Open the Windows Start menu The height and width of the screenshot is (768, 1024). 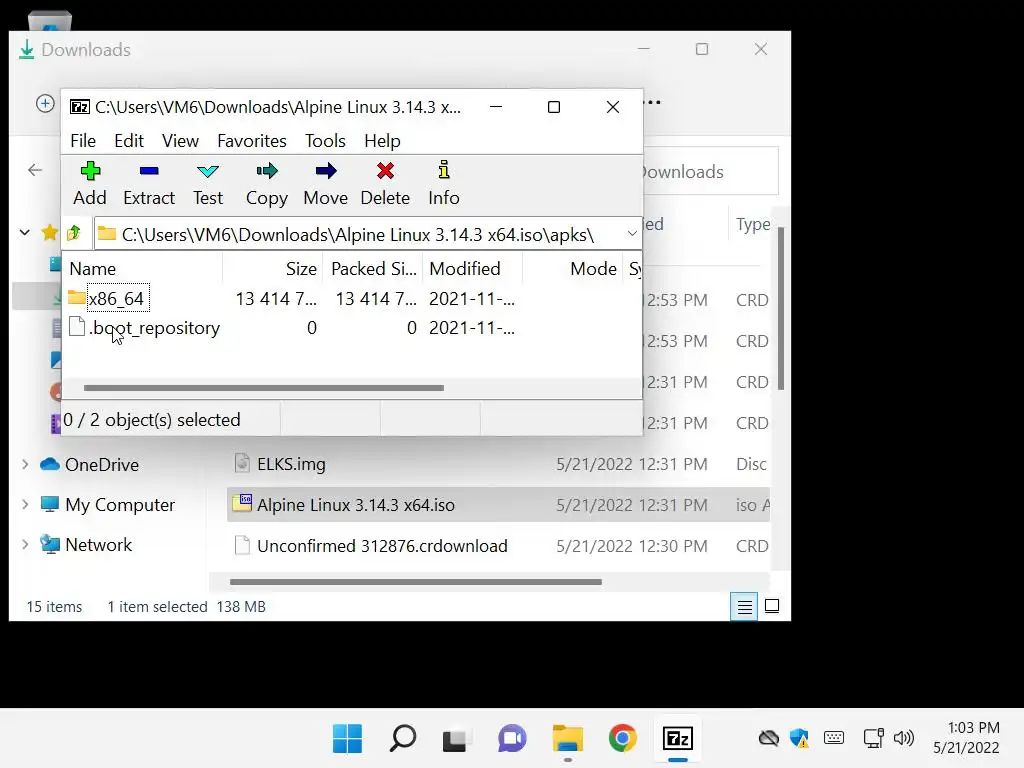(347, 739)
